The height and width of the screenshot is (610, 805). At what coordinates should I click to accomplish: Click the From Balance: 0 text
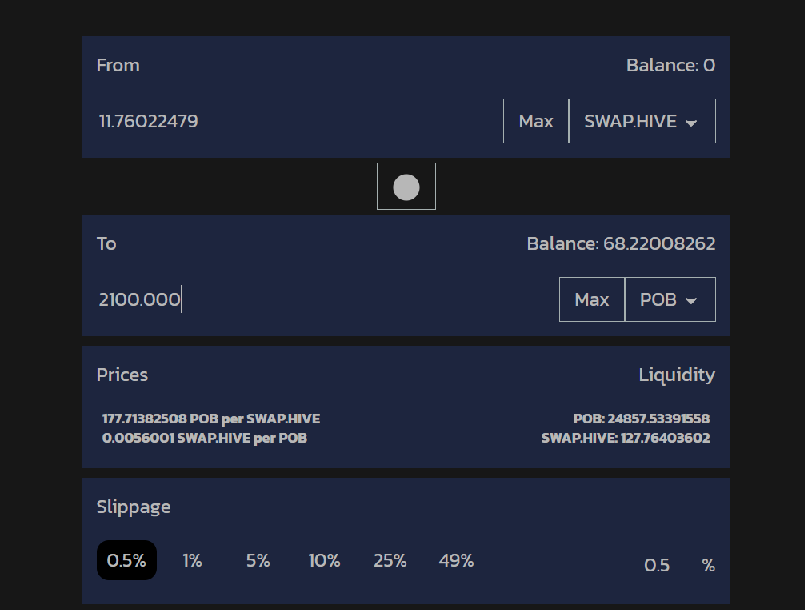click(670, 65)
